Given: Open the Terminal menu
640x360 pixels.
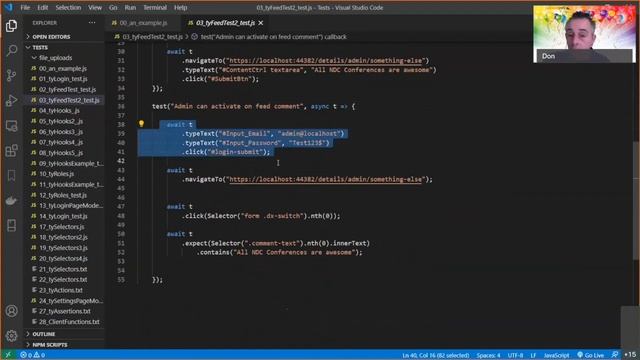Looking at the screenshot, I should pos(155,7).
